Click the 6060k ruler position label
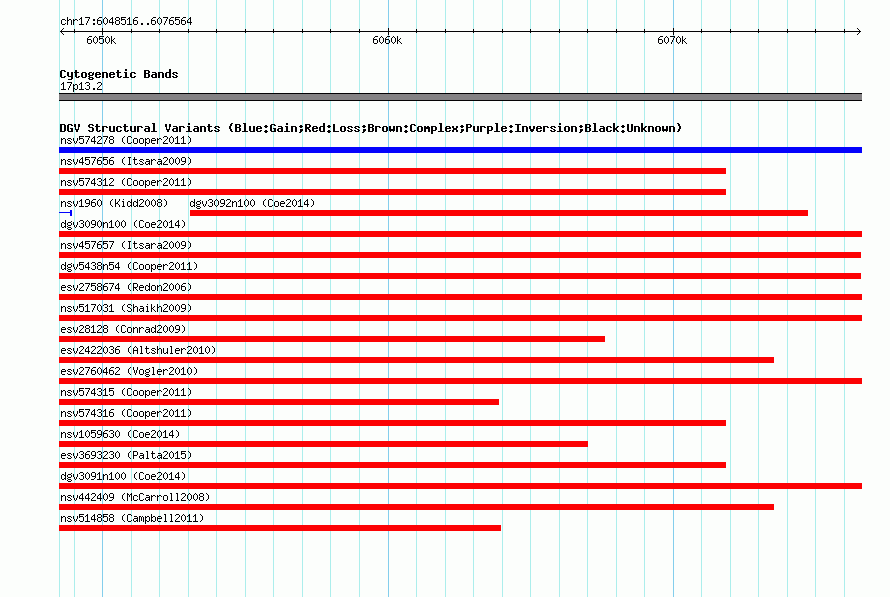Viewport: 890px width, 597px height. click(387, 40)
